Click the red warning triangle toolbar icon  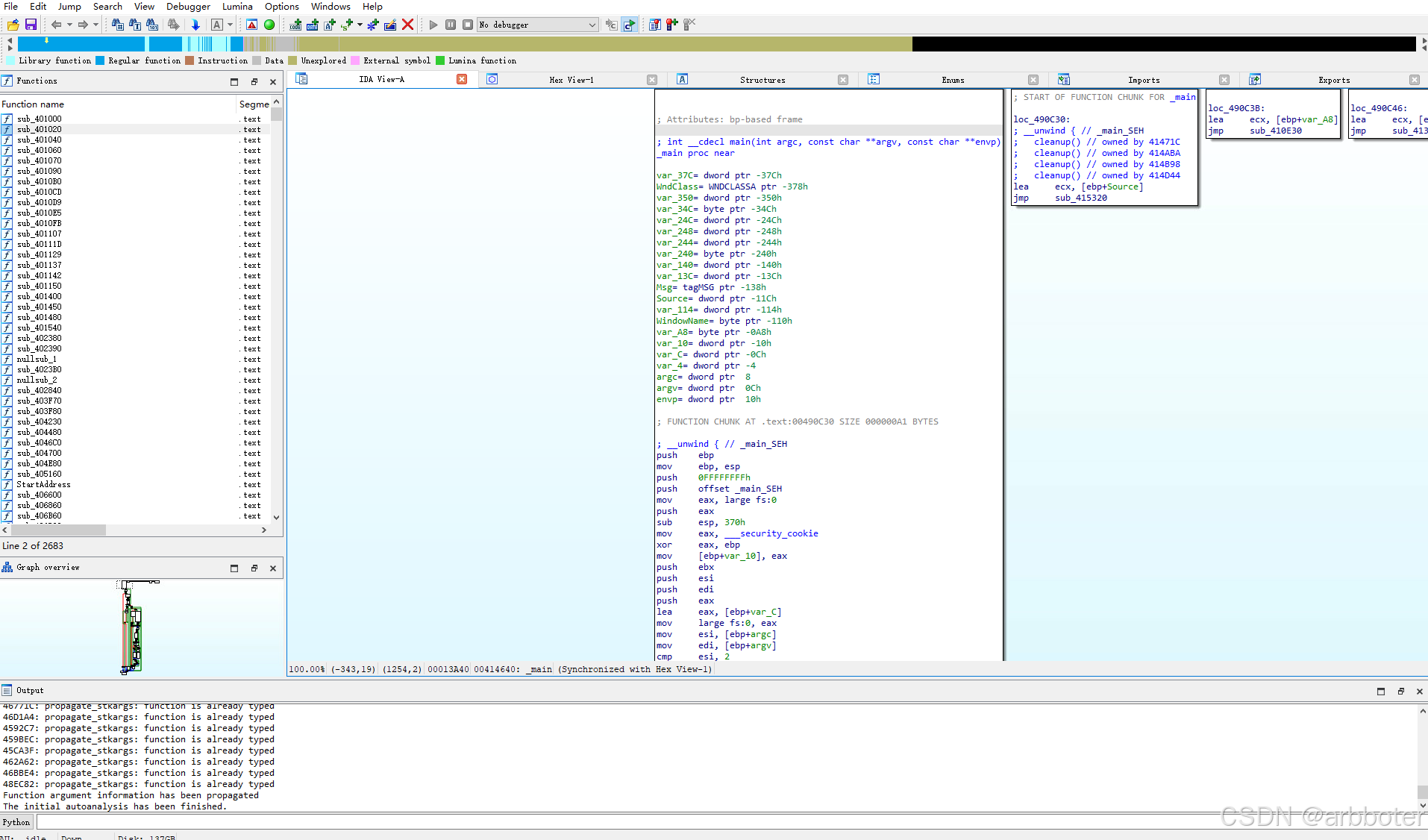pyautogui.click(x=252, y=25)
